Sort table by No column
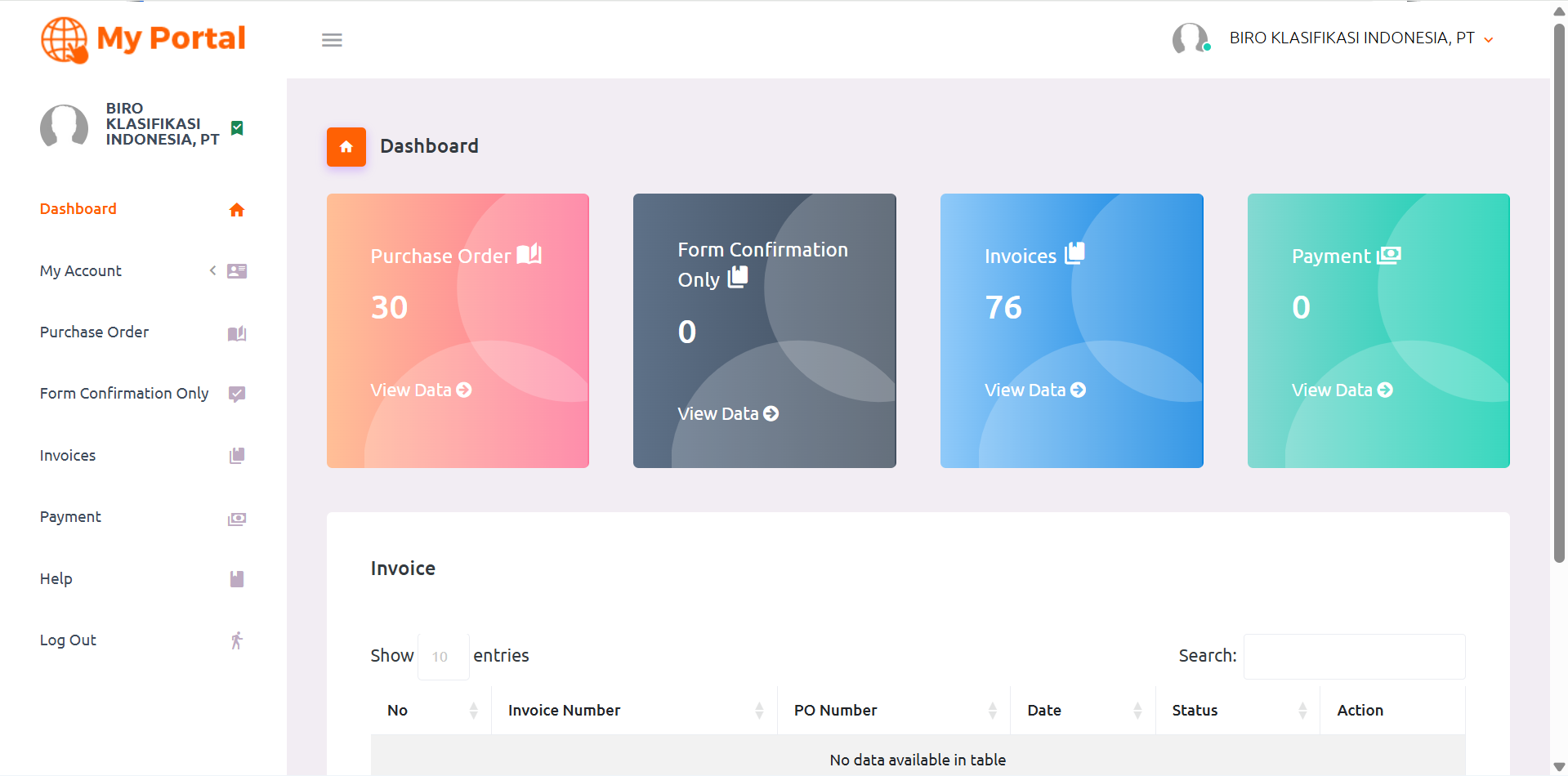Viewport: 1568px width, 776px height. click(431, 711)
